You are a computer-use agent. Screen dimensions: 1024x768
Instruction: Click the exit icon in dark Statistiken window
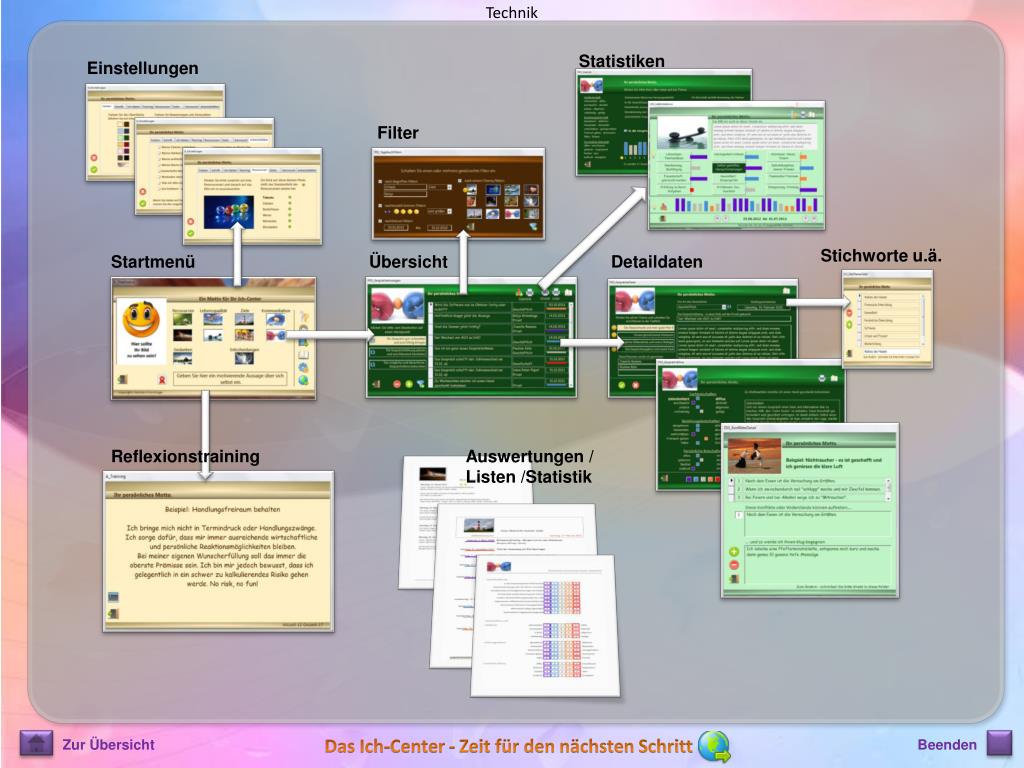pos(588,165)
